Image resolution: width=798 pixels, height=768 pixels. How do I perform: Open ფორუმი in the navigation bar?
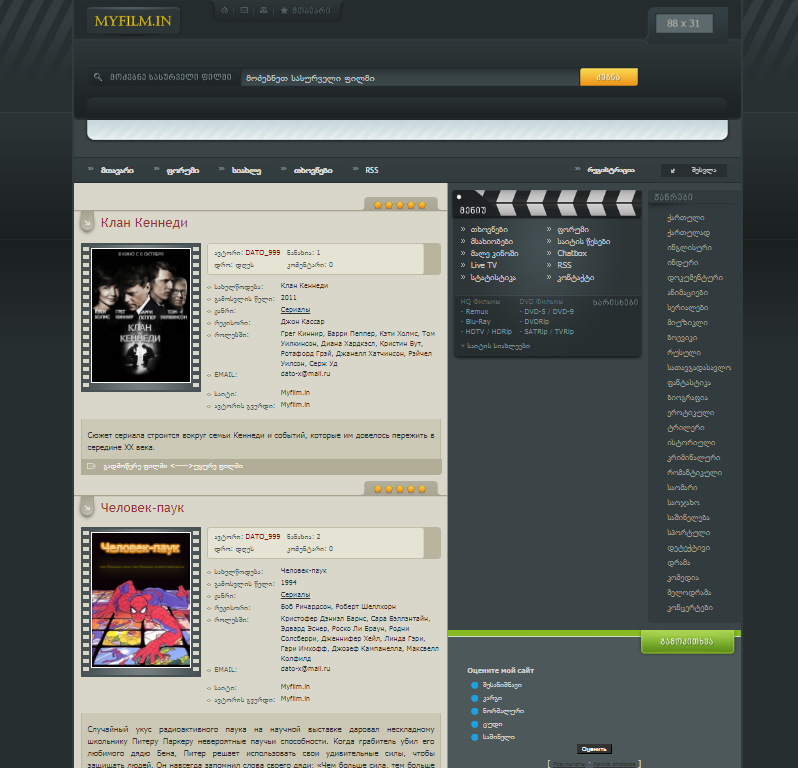(x=183, y=170)
